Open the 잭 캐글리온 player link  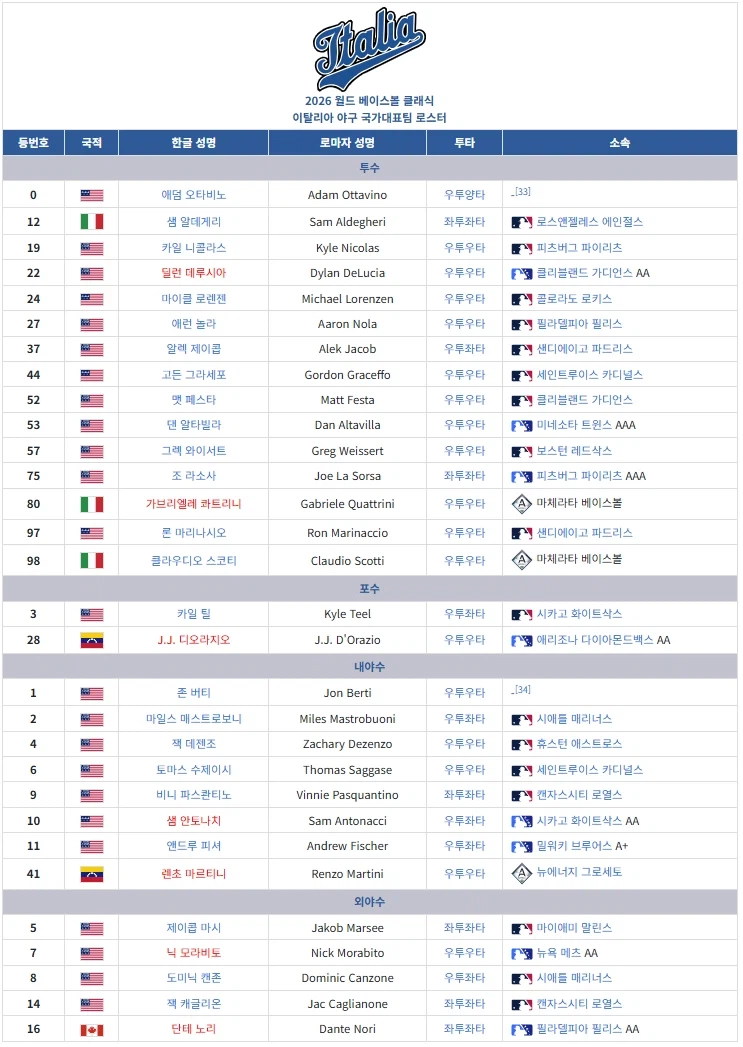click(194, 1004)
